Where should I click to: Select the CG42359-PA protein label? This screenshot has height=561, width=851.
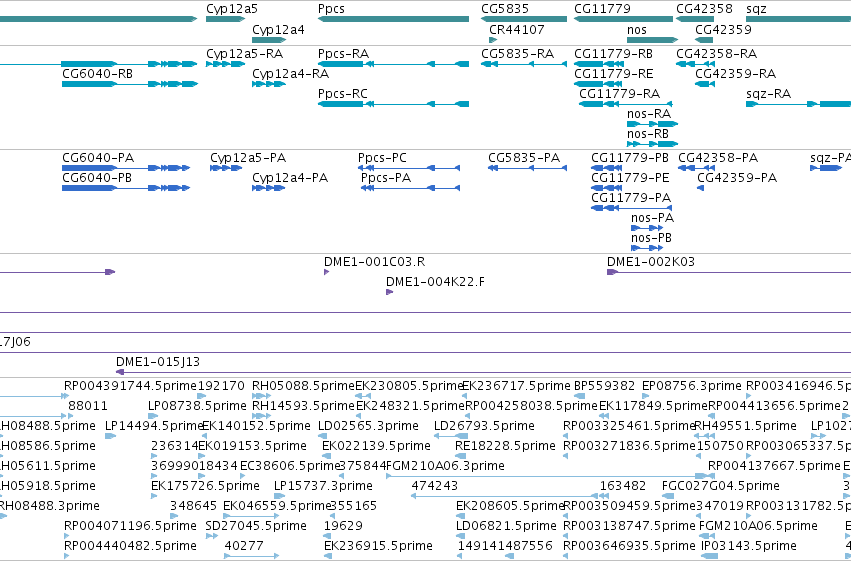[x=737, y=178]
